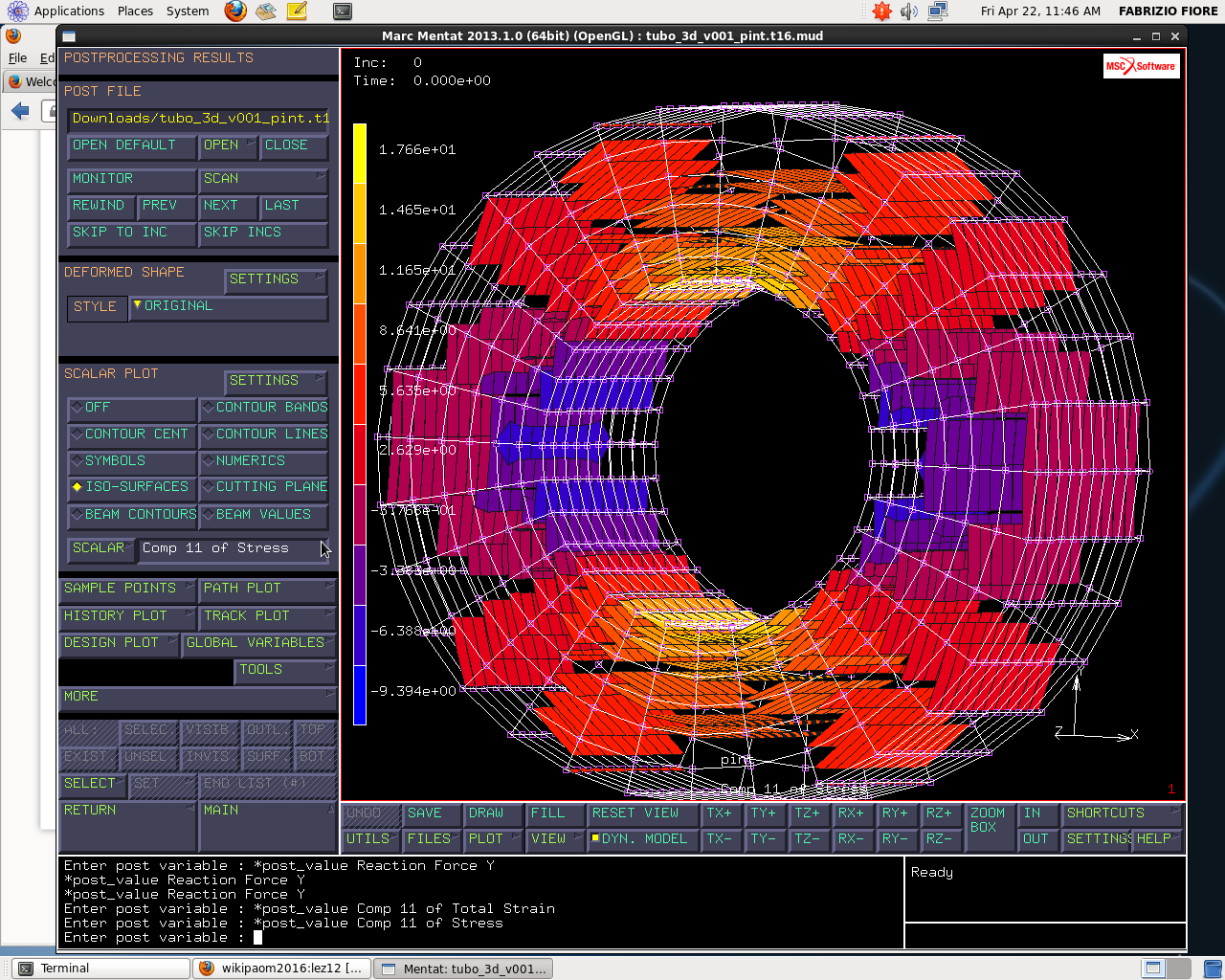
Task: Select NUMERICS plot mode
Action: tap(264, 461)
